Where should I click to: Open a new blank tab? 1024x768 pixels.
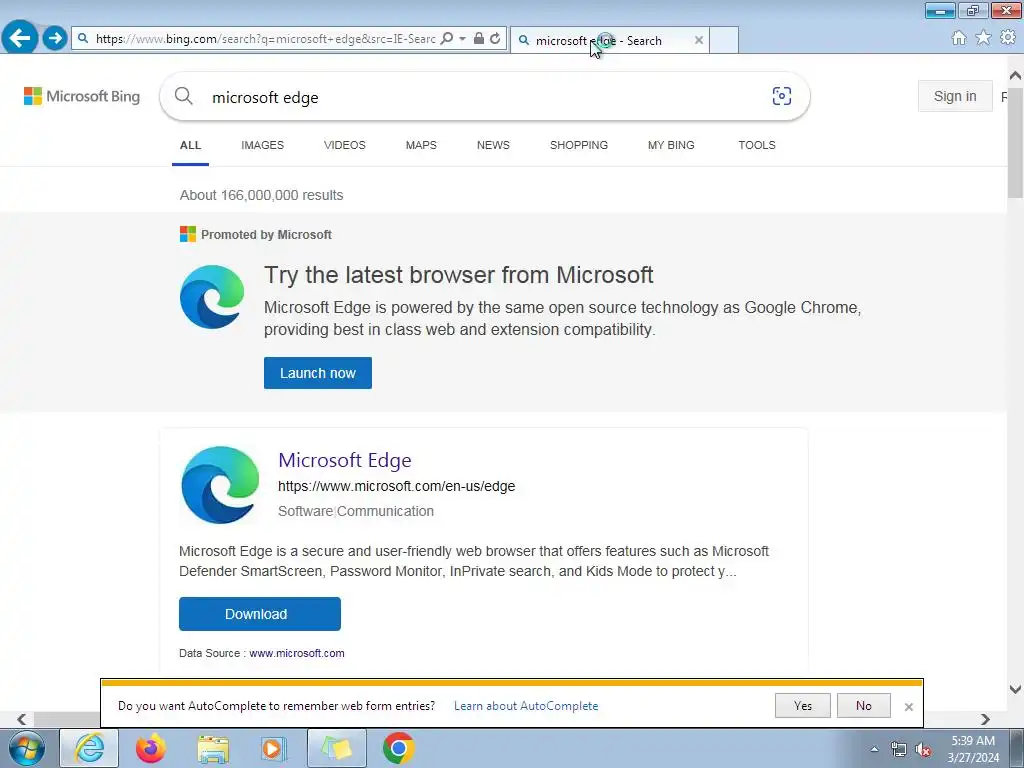[x=724, y=40]
